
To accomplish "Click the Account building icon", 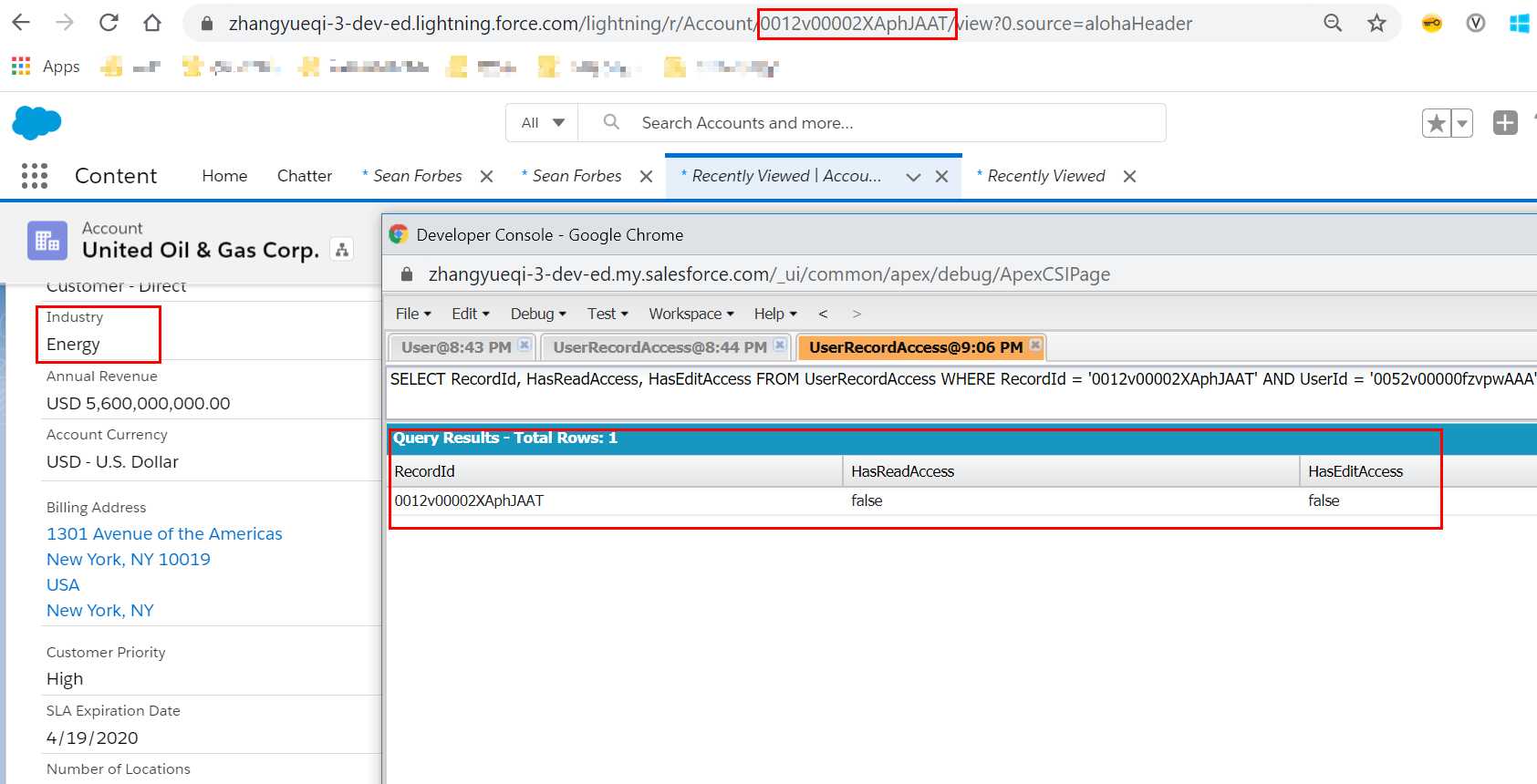I will pos(47,241).
